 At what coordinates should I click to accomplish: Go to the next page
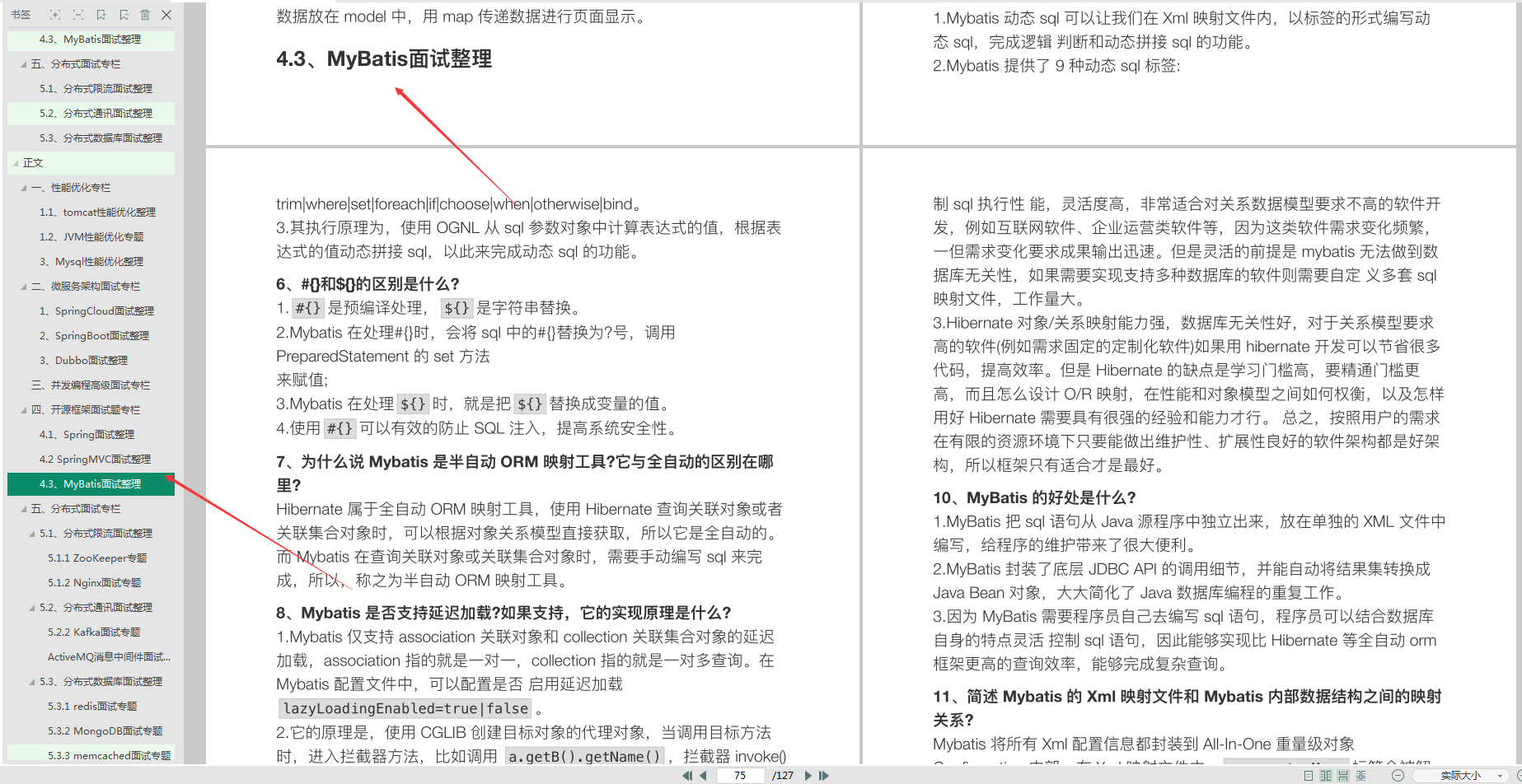pyautogui.click(x=808, y=775)
